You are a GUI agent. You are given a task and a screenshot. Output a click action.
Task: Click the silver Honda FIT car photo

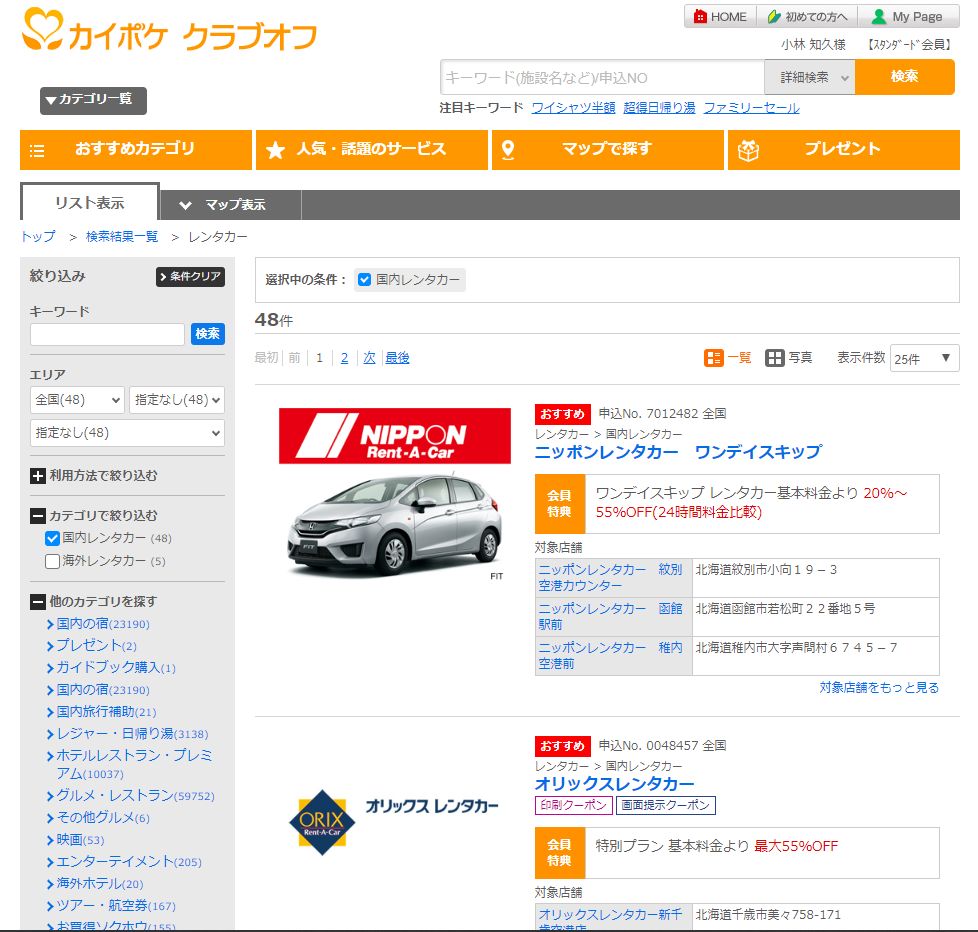[x=394, y=525]
